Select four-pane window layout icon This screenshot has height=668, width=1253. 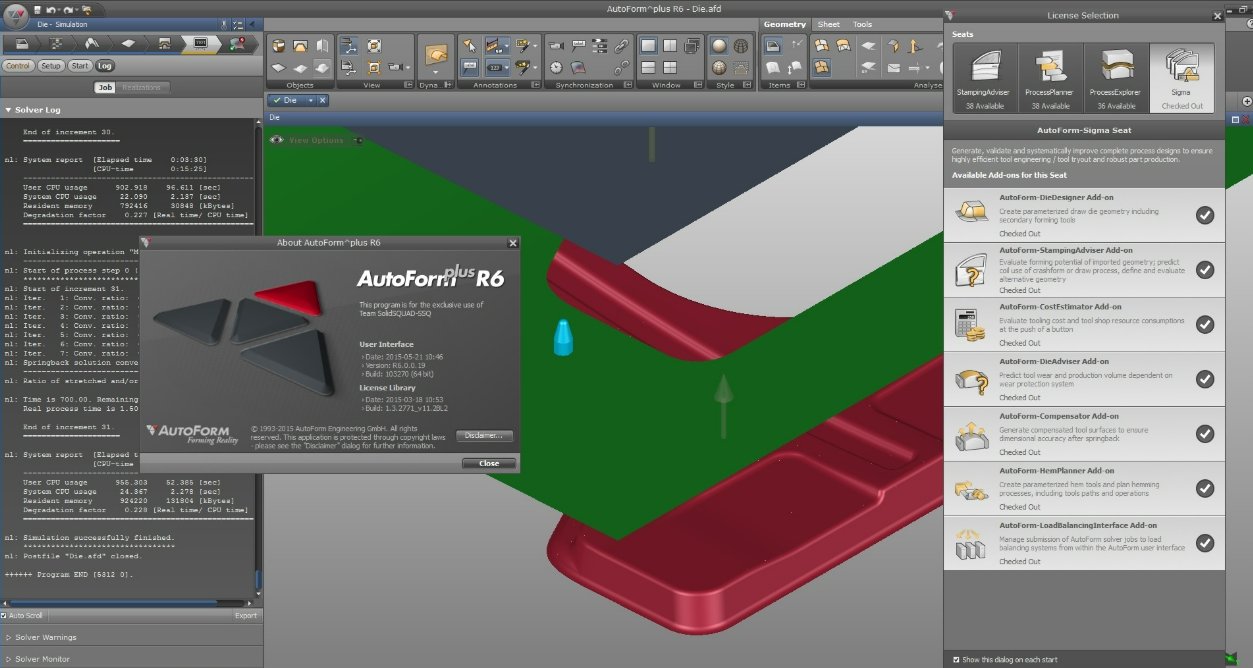coord(671,68)
